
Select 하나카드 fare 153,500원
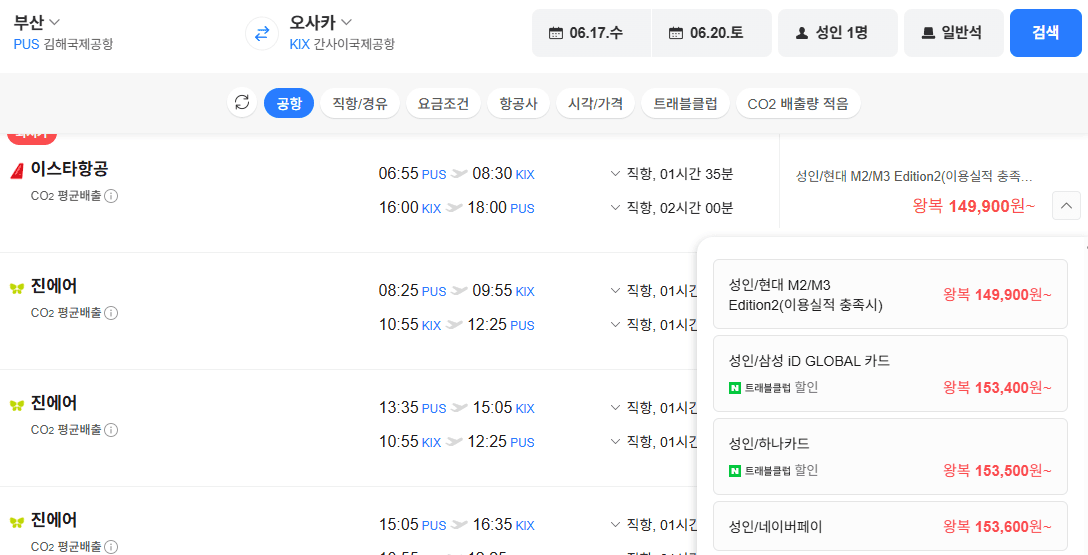tap(890, 456)
